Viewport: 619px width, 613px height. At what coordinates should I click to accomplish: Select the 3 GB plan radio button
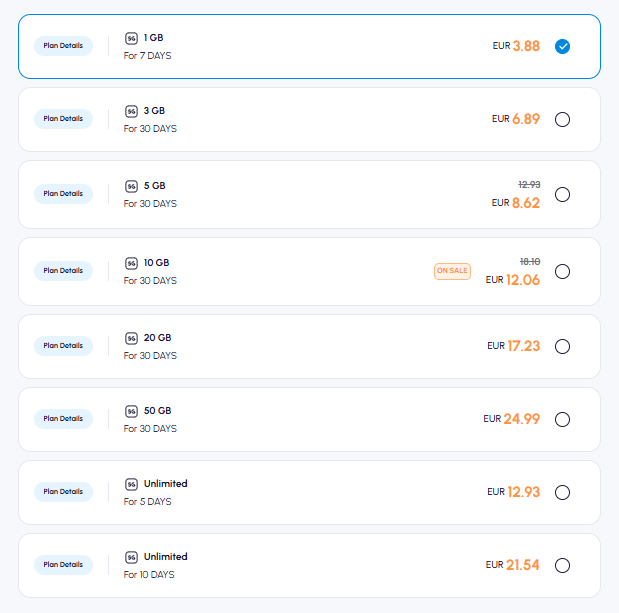562,119
